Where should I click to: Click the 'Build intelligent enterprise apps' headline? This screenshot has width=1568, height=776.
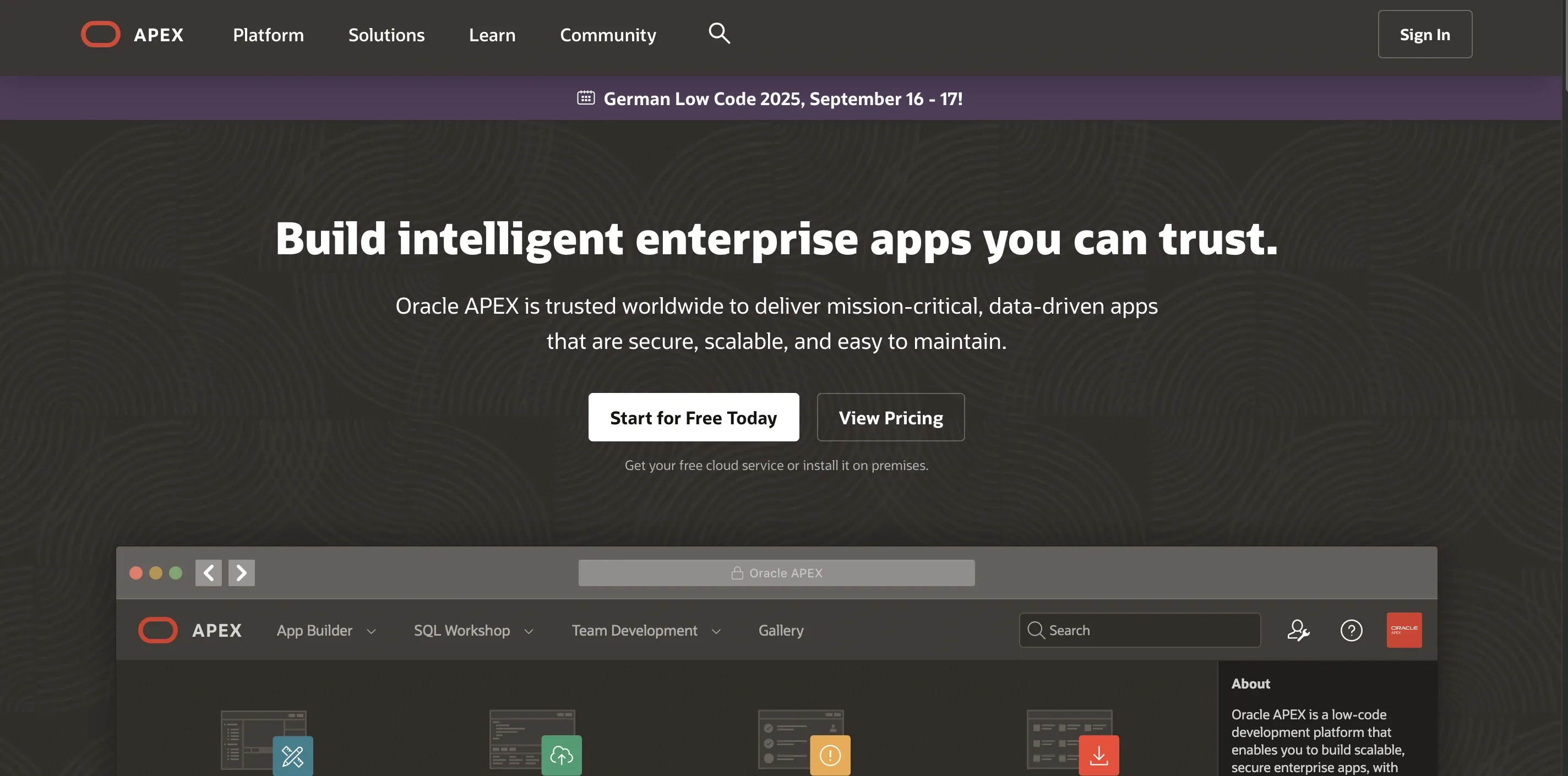[776, 239]
